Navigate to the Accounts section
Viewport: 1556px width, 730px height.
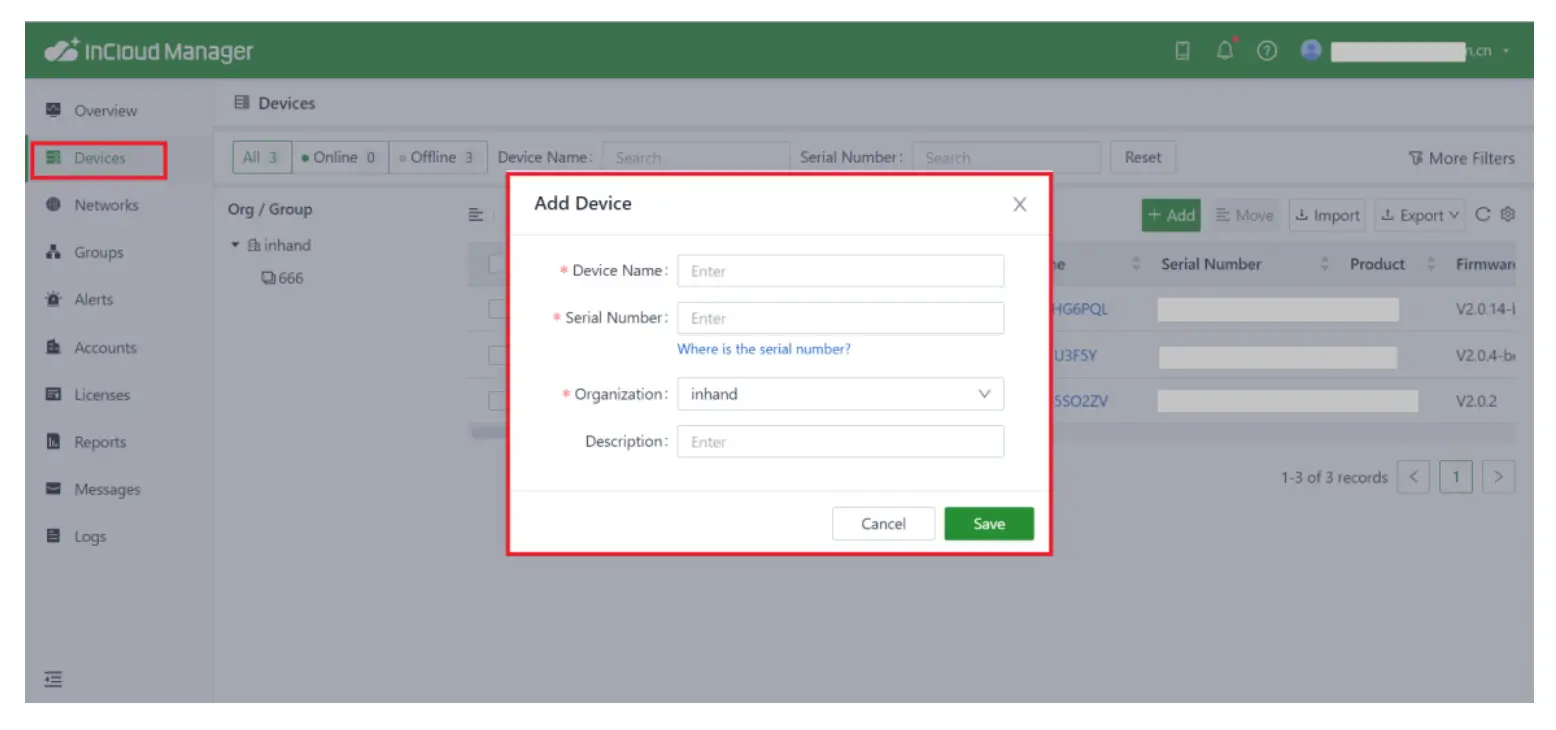(105, 347)
